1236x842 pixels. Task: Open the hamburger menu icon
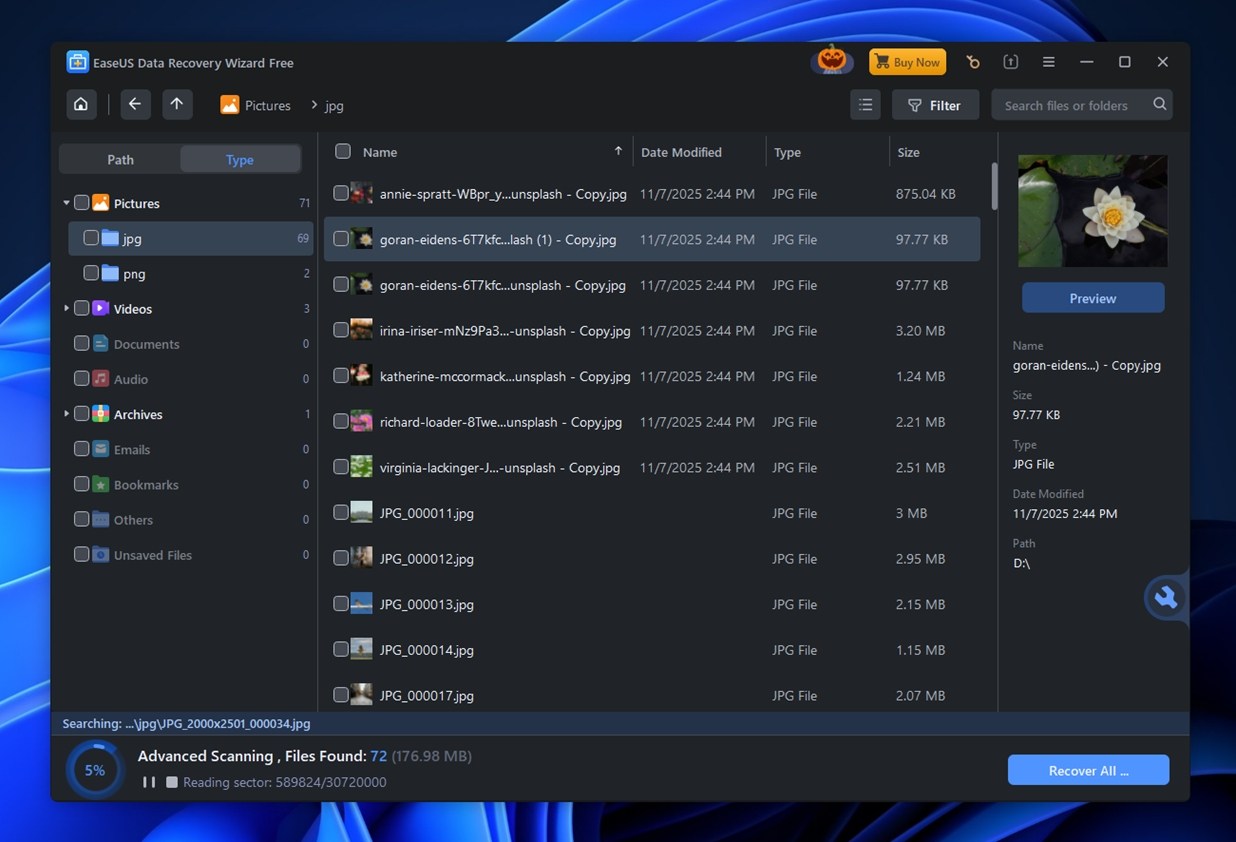coord(1048,61)
